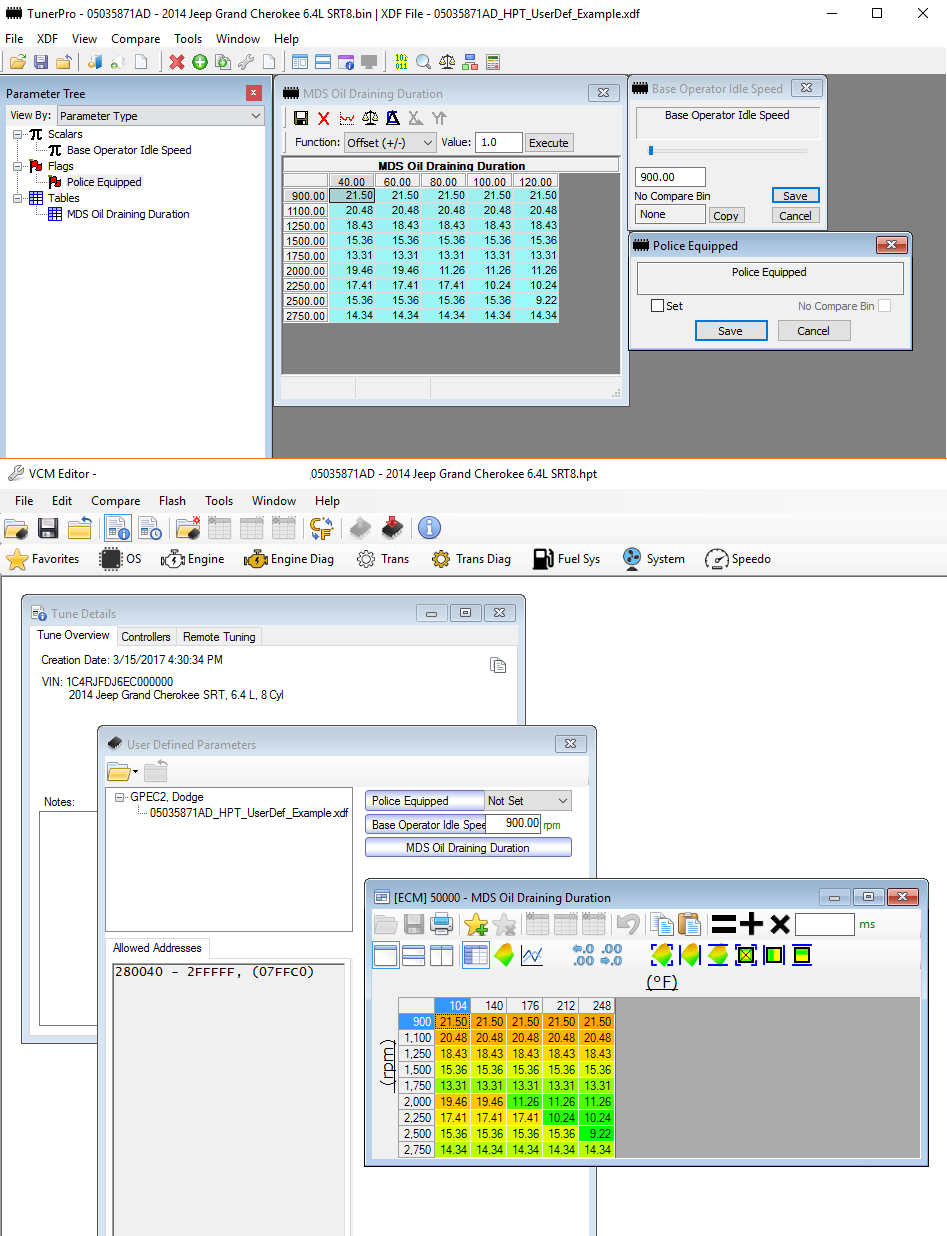Click the Value input field in MDS table window
The height and width of the screenshot is (1236, 947).
[498, 142]
